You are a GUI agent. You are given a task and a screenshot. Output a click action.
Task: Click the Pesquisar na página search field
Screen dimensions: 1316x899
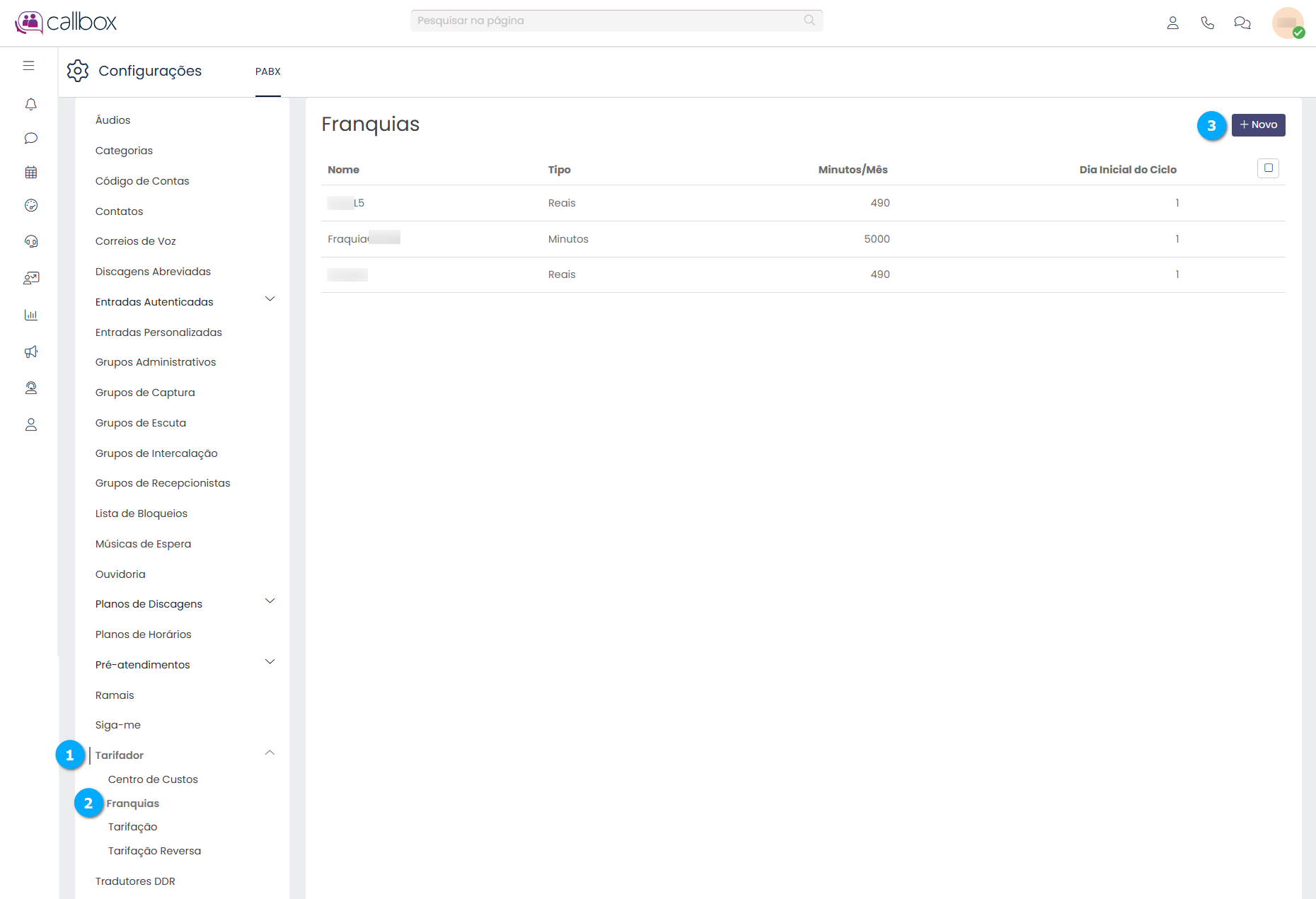click(x=608, y=21)
